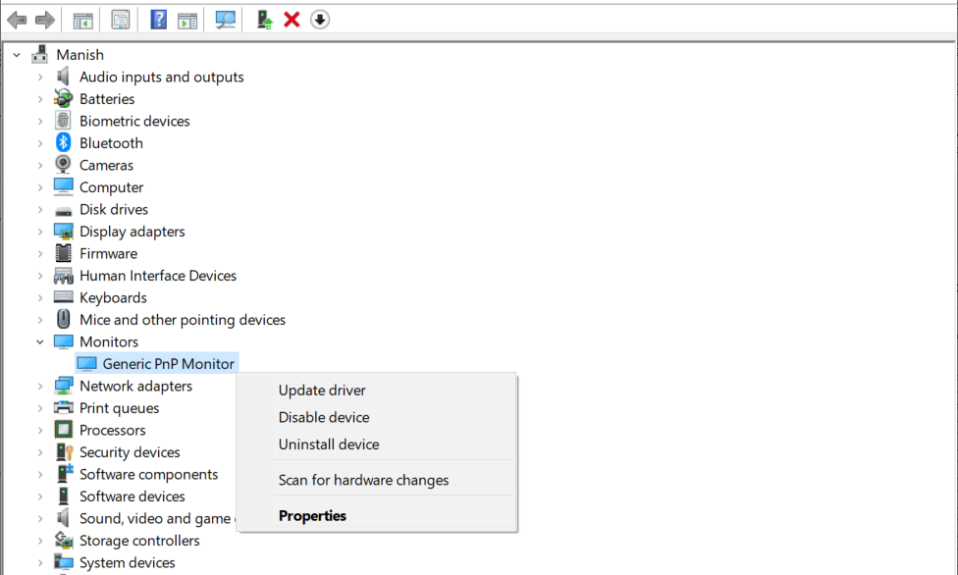Image resolution: width=958 pixels, height=575 pixels.
Task: Expand the Computer node
Action: click(x=40, y=188)
